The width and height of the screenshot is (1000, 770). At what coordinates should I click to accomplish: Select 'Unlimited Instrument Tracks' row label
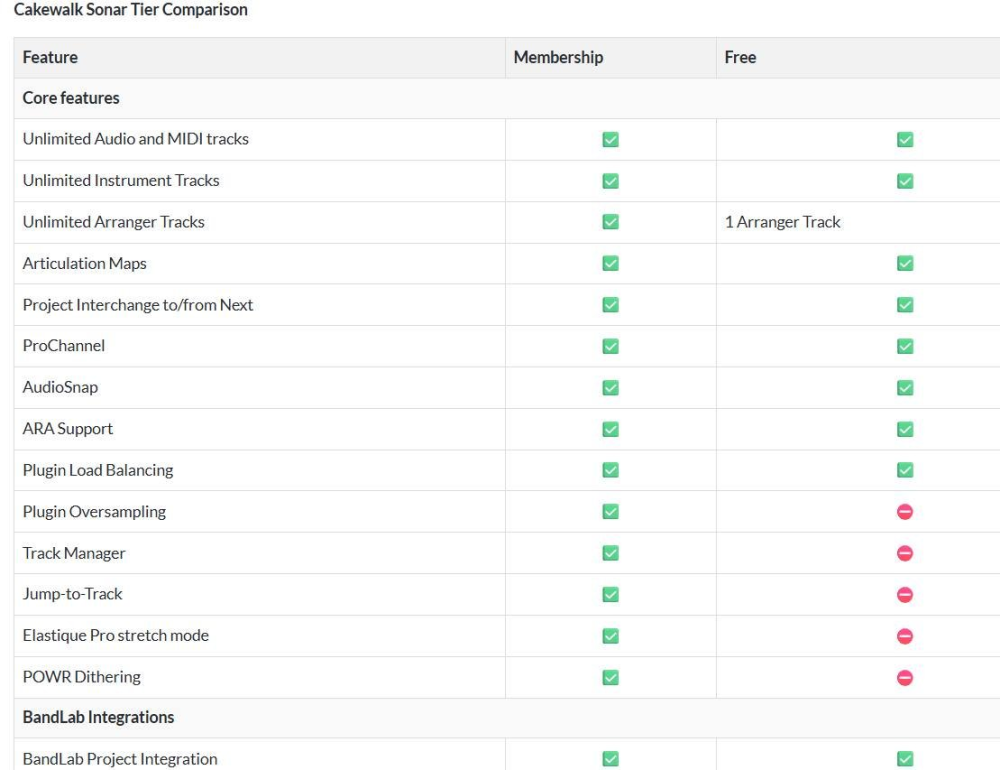pyautogui.click(x=121, y=181)
